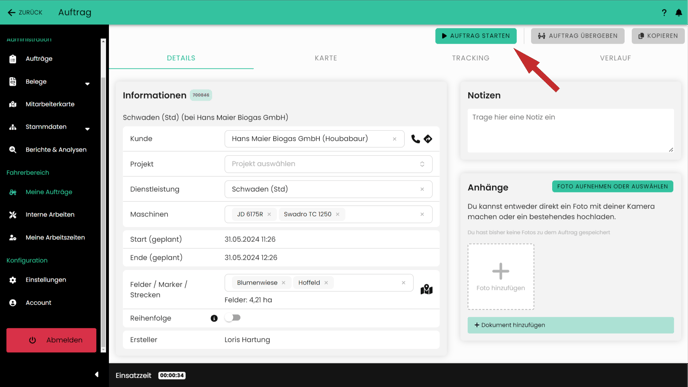Image resolution: width=688 pixels, height=387 pixels.
Task: Click the Einsatzzeit timer badge
Action: pyautogui.click(x=172, y=376)
